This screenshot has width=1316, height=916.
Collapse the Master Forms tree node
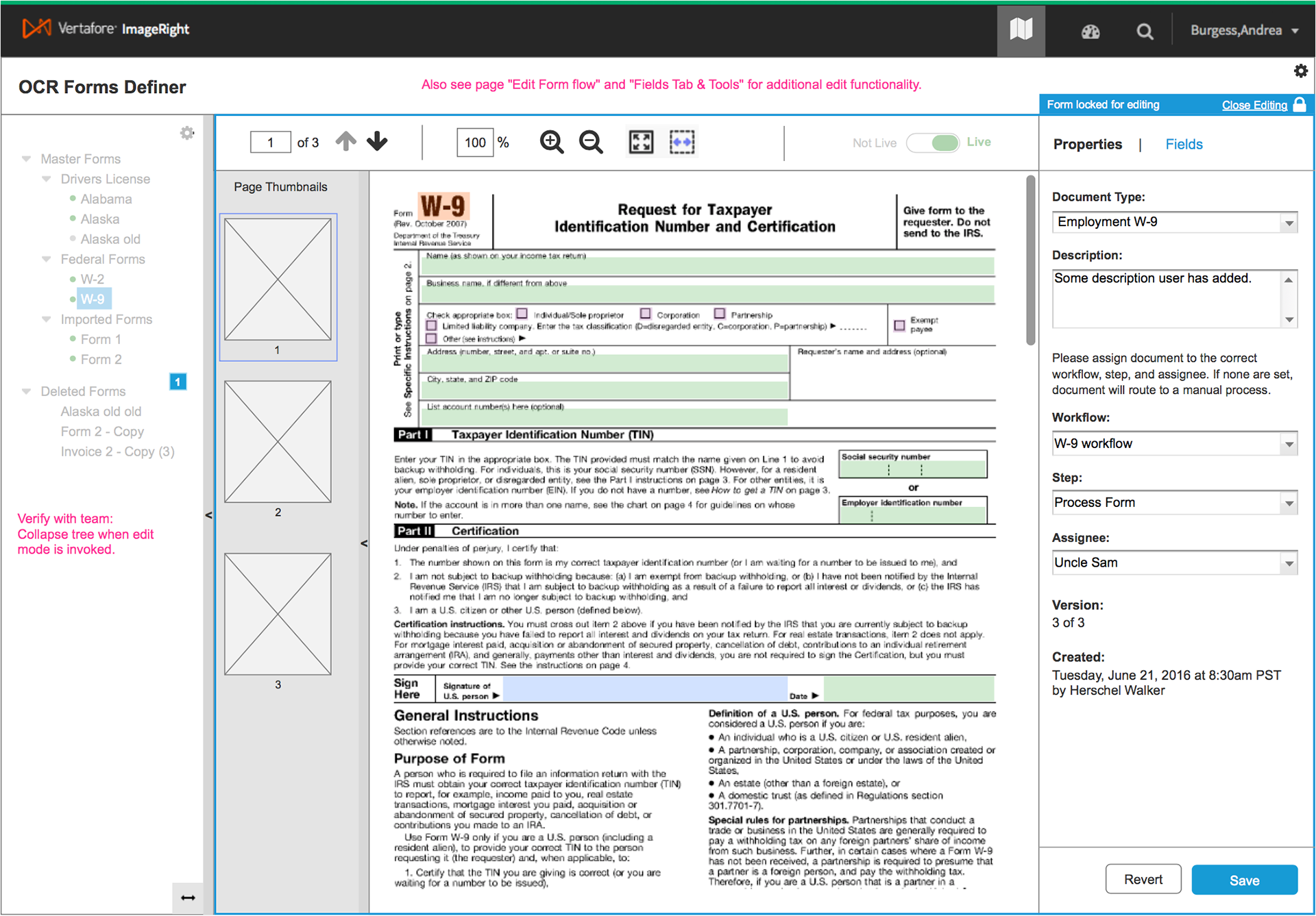click(x=26, y=159)
